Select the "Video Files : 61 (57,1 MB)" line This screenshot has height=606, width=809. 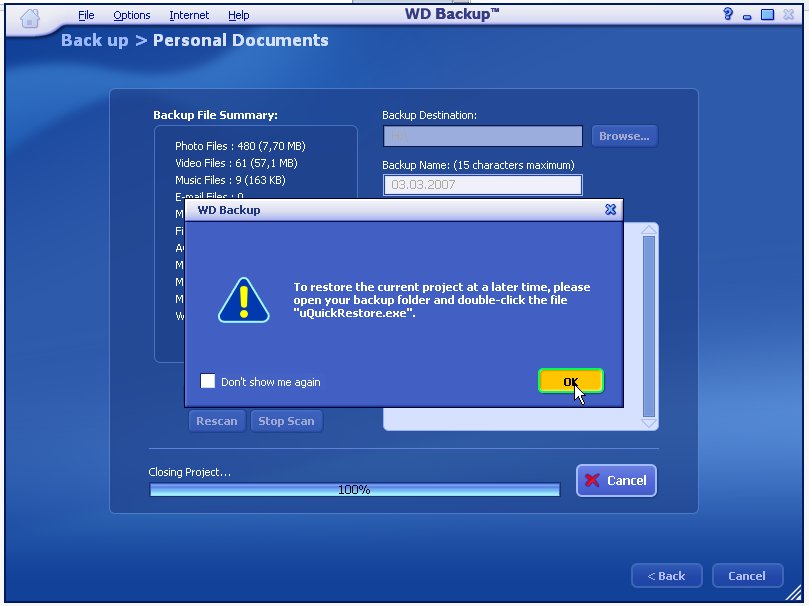pyautogui.click(x=236, y=163)
